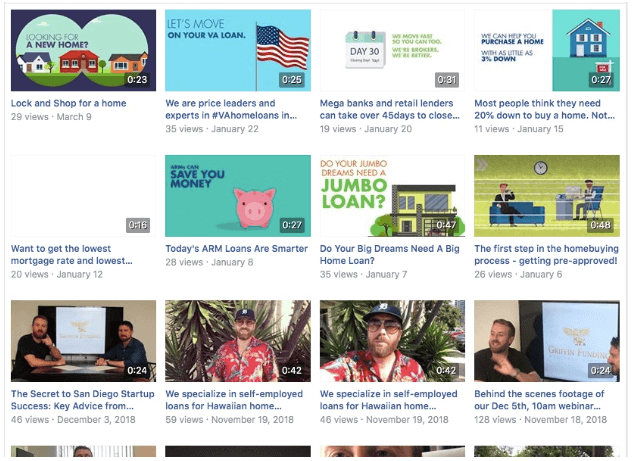
Task: Open 'Want to get the lowest mortgage rate' link
Action: tap(71, 255)
